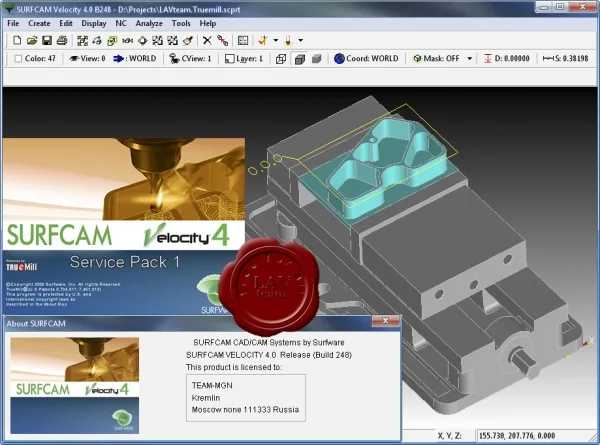Click the 'Kremlin' license text

pos(206,398)
